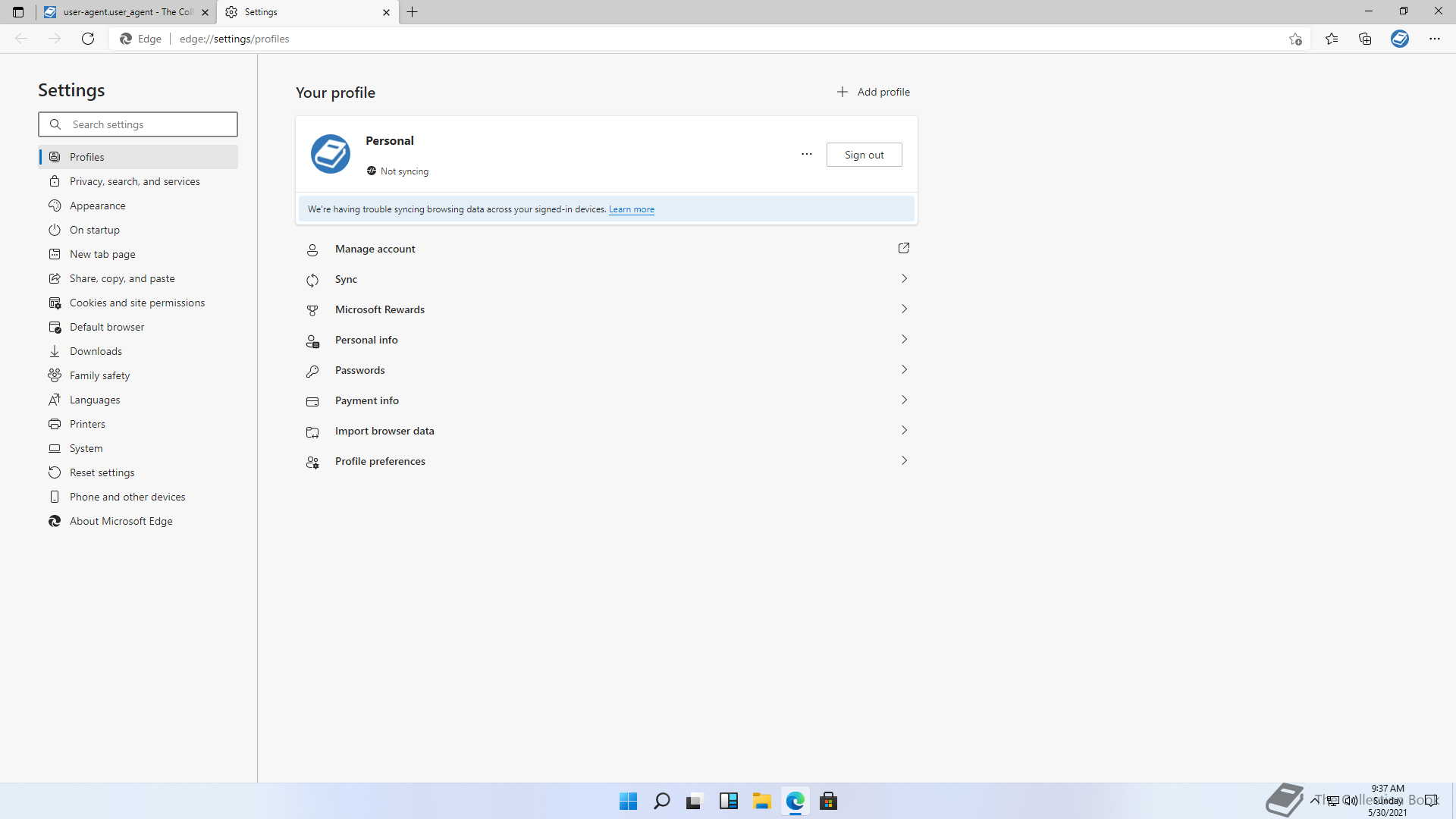The width and height of the screenshot is (1456, 819).
Task: Select System settings
Action: point(138,448)
